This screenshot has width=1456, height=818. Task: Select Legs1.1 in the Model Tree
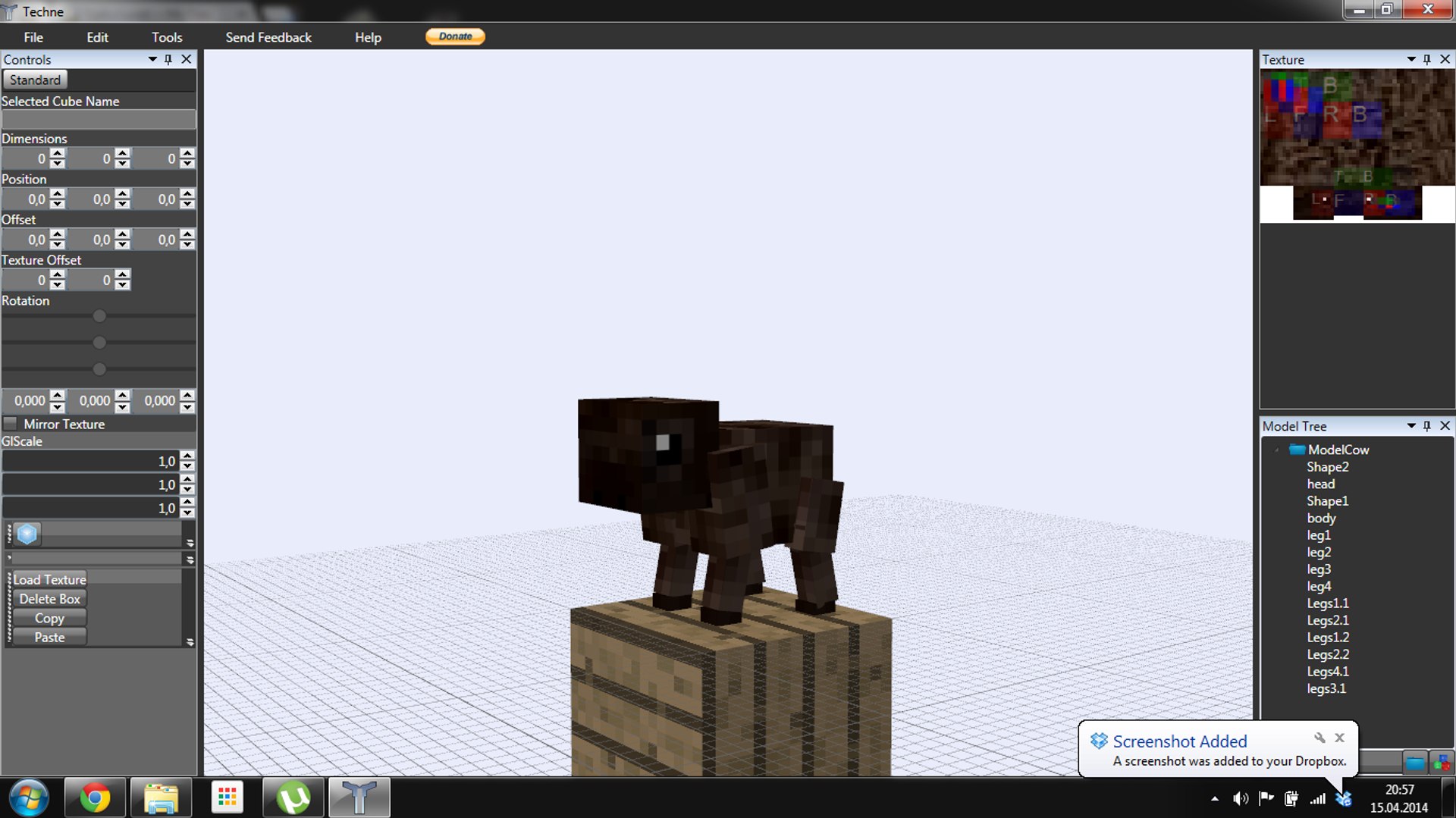[1327, 603]
